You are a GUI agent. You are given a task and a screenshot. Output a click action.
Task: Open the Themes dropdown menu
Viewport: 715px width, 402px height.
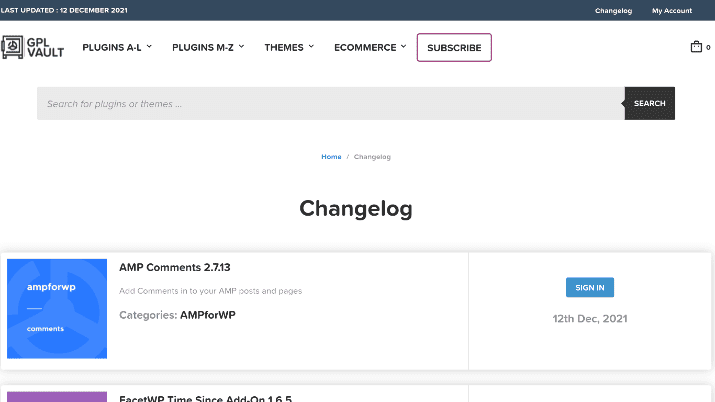290,47
